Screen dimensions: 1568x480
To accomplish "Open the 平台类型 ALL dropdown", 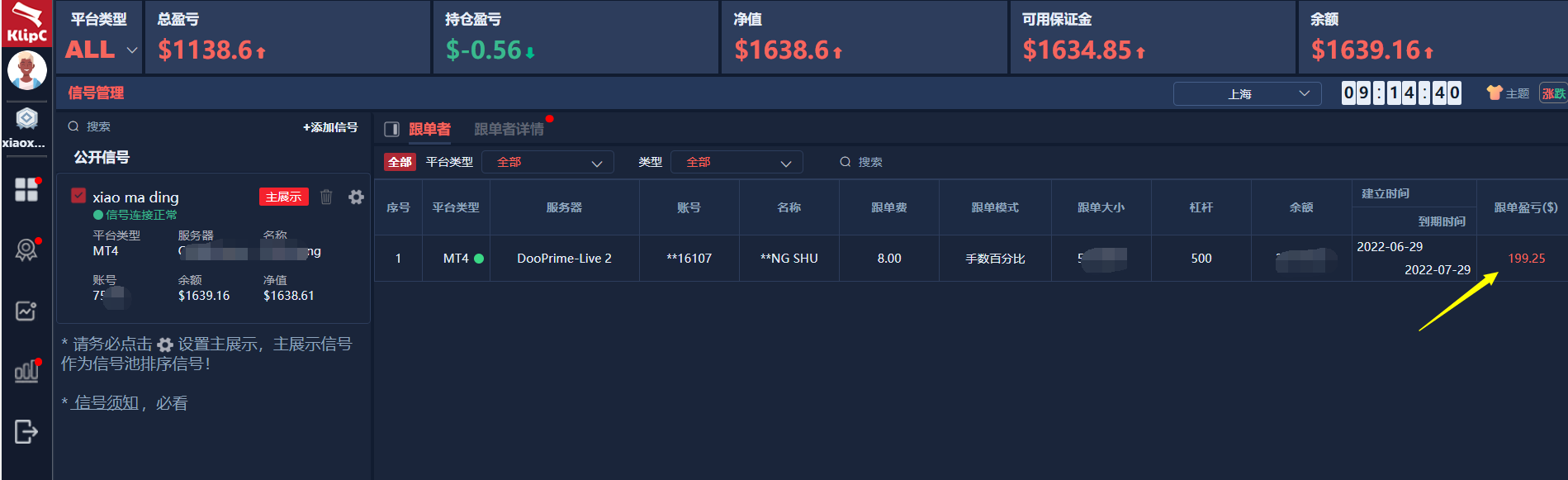I will tap(101, 50).
